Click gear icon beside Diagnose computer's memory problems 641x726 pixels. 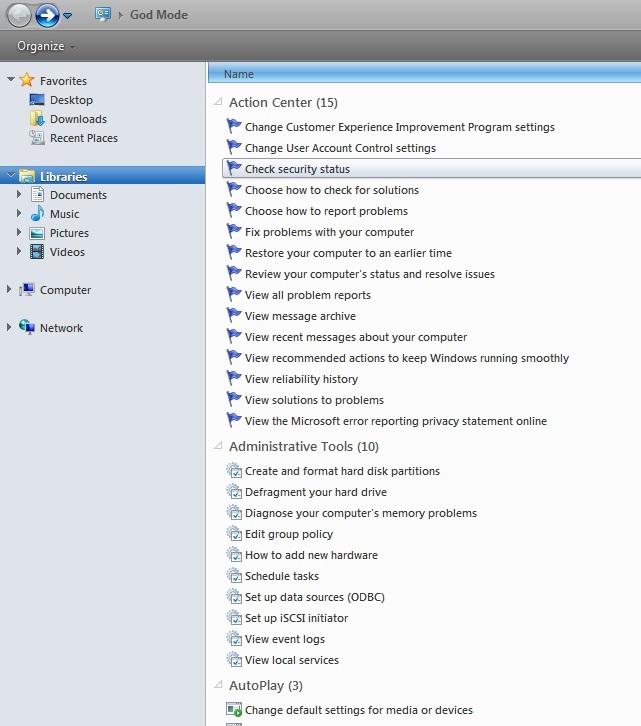pyautogui.click(x=234, y=512)
